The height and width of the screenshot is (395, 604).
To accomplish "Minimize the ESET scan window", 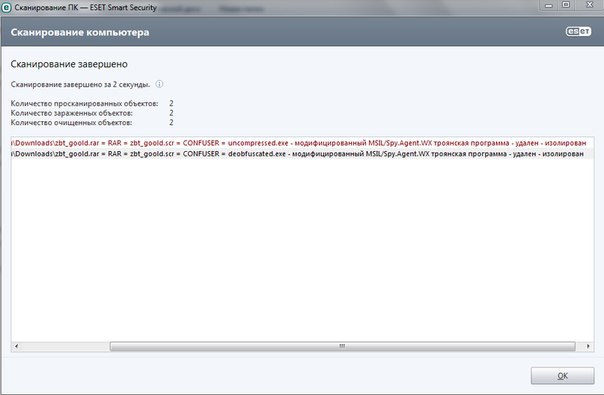I will pyautogui.click(x=549, y=5).
